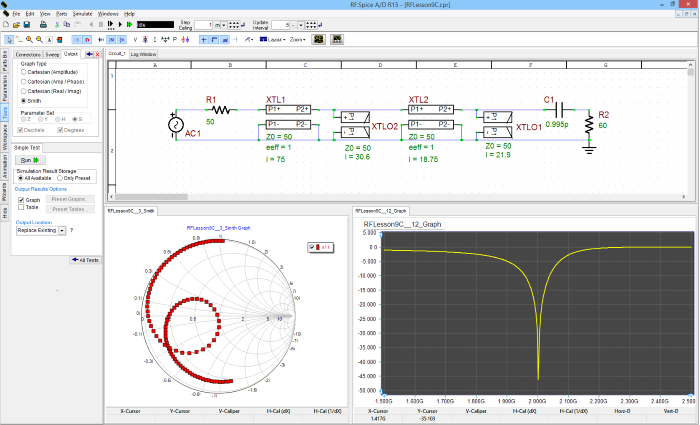
Task: Click the red parts bin icon
Action: [59, 40]
